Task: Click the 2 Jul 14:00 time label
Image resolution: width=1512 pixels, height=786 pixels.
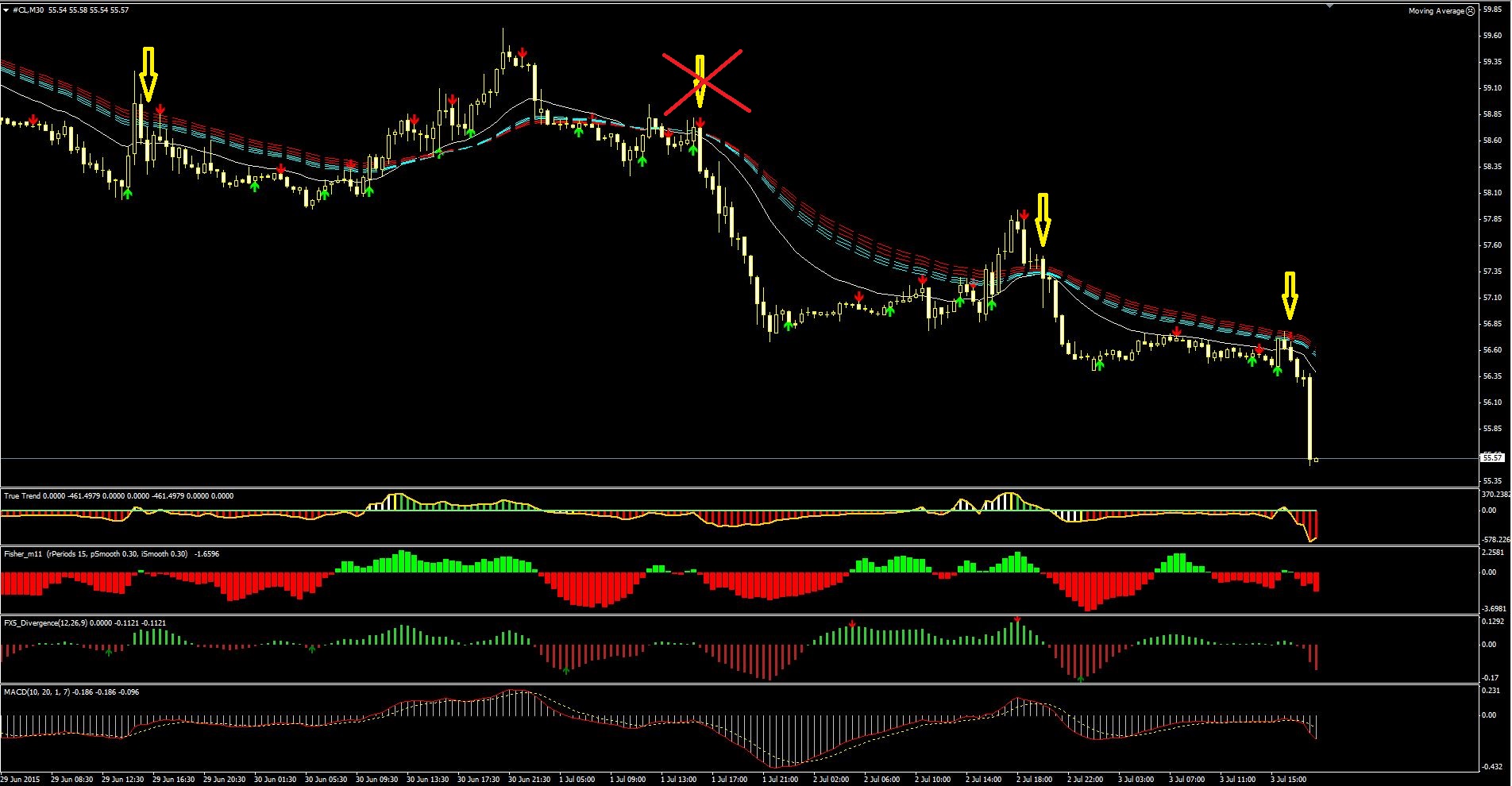Action: [x=984, y=780]
